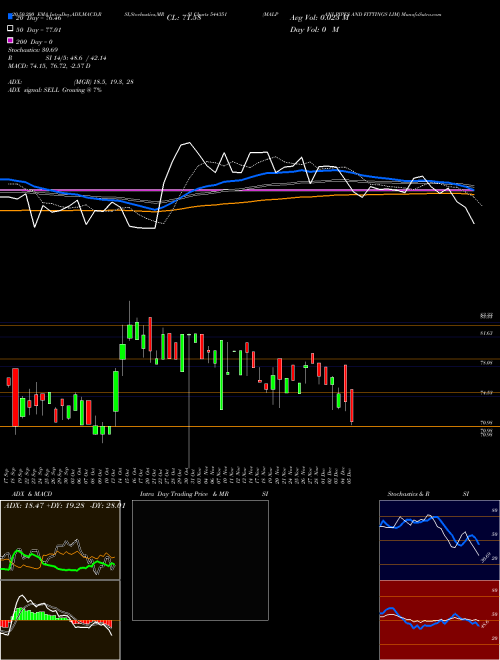The image size is (500, 660).
Task: Click the magenta 200 Day legend swatch
Action: coord(10,40)
